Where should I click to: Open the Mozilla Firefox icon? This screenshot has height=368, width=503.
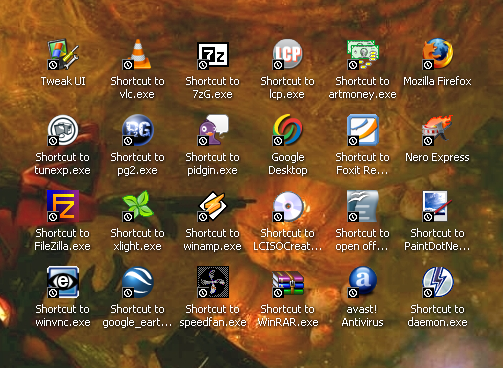coord(438,54)
